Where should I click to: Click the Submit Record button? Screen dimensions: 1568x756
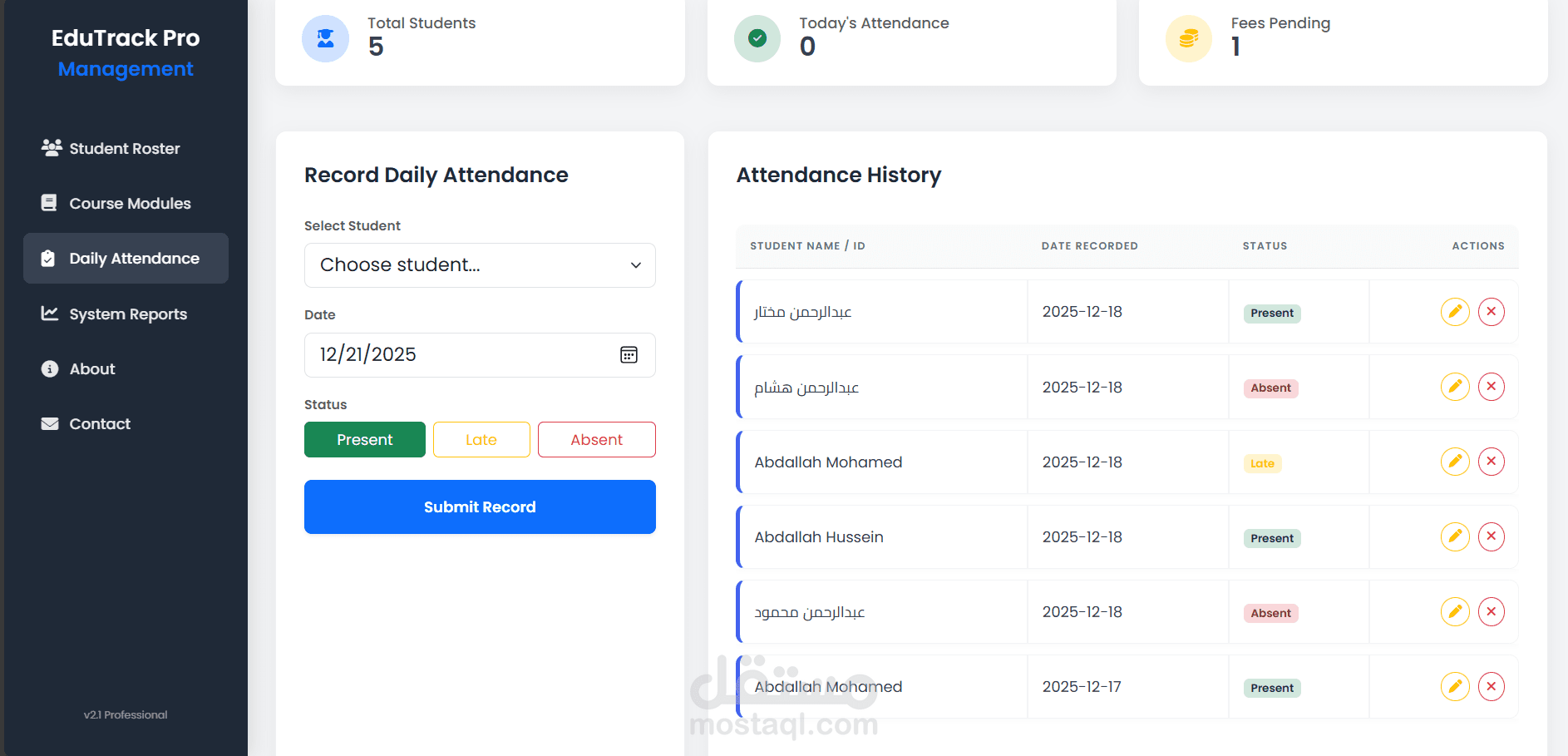point(480,507)
